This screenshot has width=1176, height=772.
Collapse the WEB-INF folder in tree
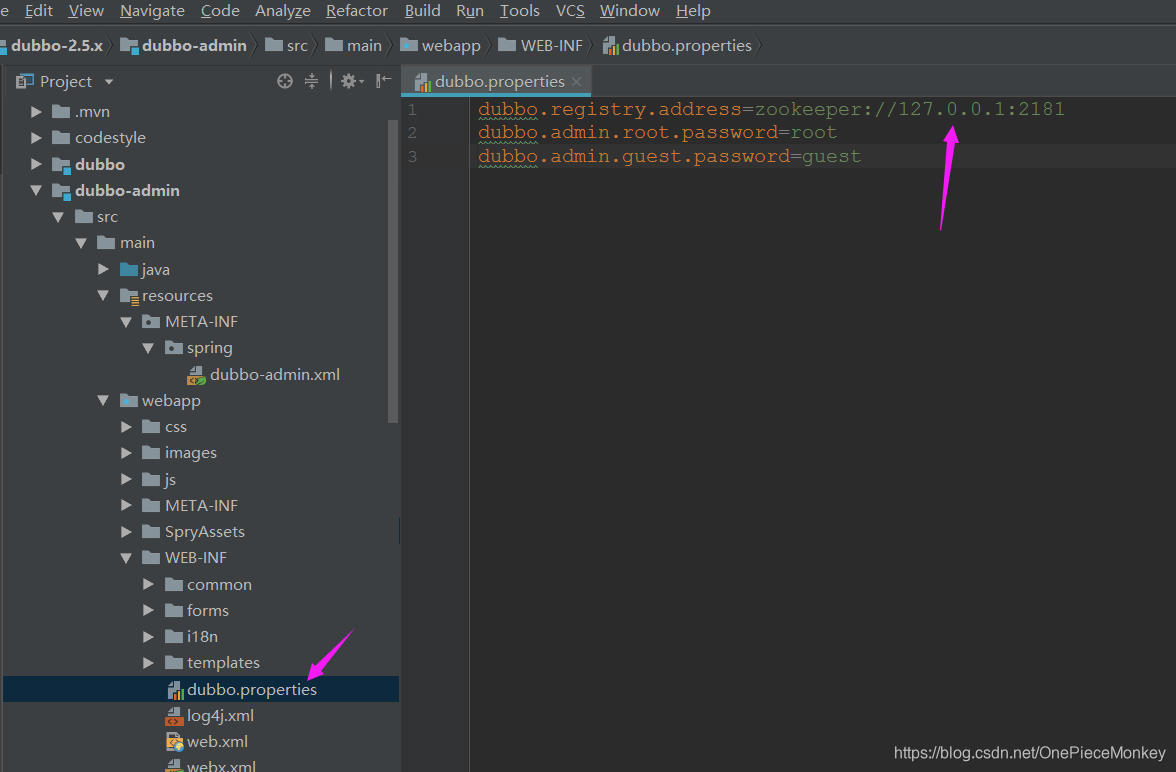126,558
